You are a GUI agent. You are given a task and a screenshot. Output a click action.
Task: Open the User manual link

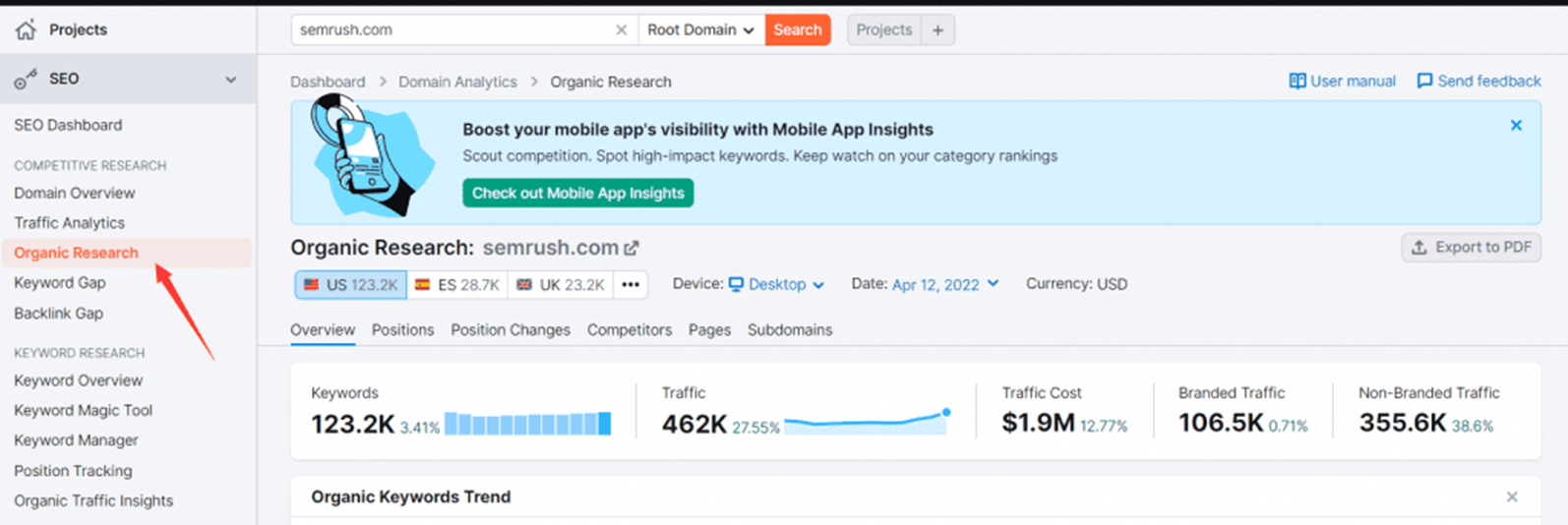(x=1342, y=81)
